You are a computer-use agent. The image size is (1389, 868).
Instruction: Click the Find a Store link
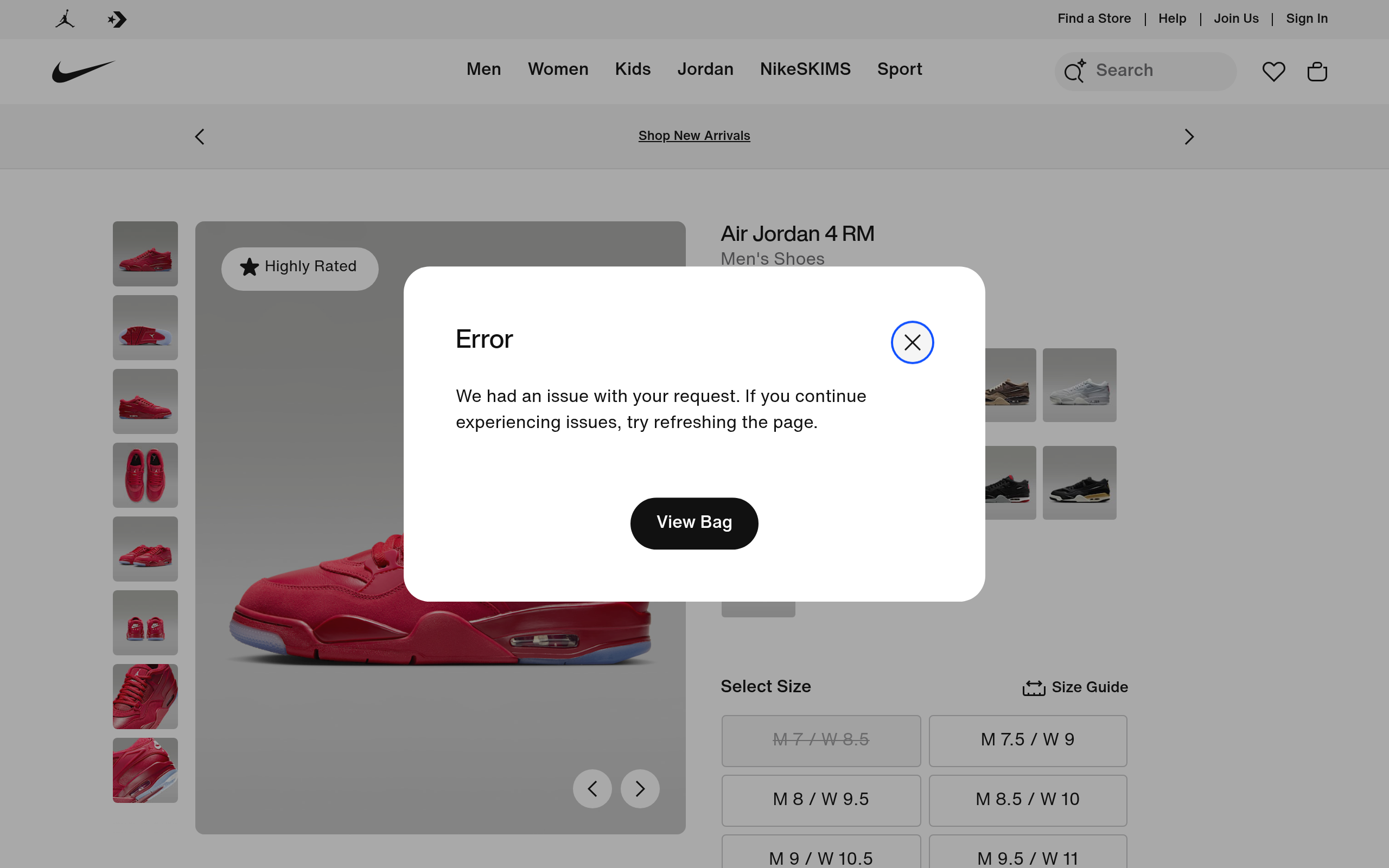1094,18
